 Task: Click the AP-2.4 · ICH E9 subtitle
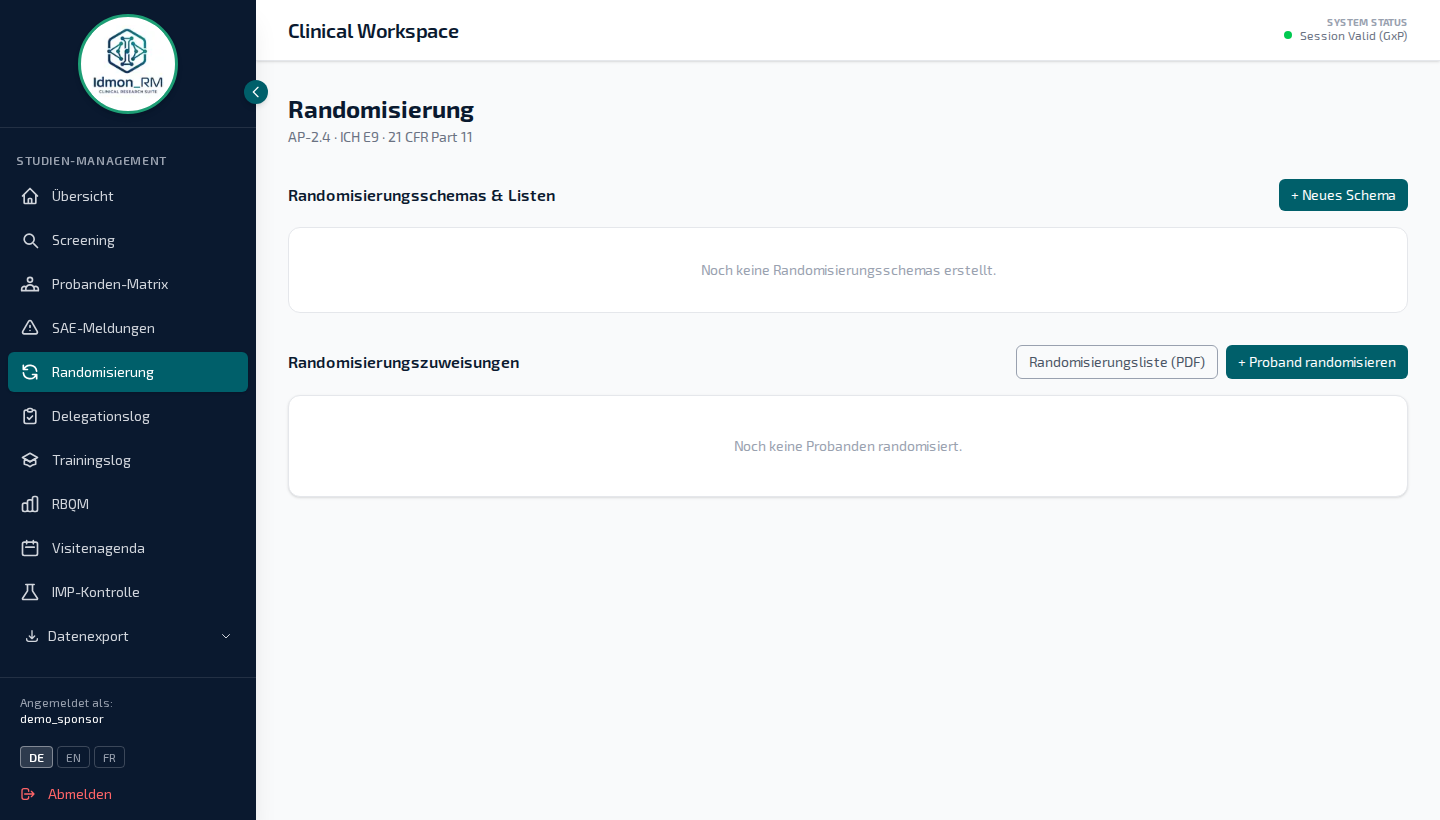tap(380, 137)
